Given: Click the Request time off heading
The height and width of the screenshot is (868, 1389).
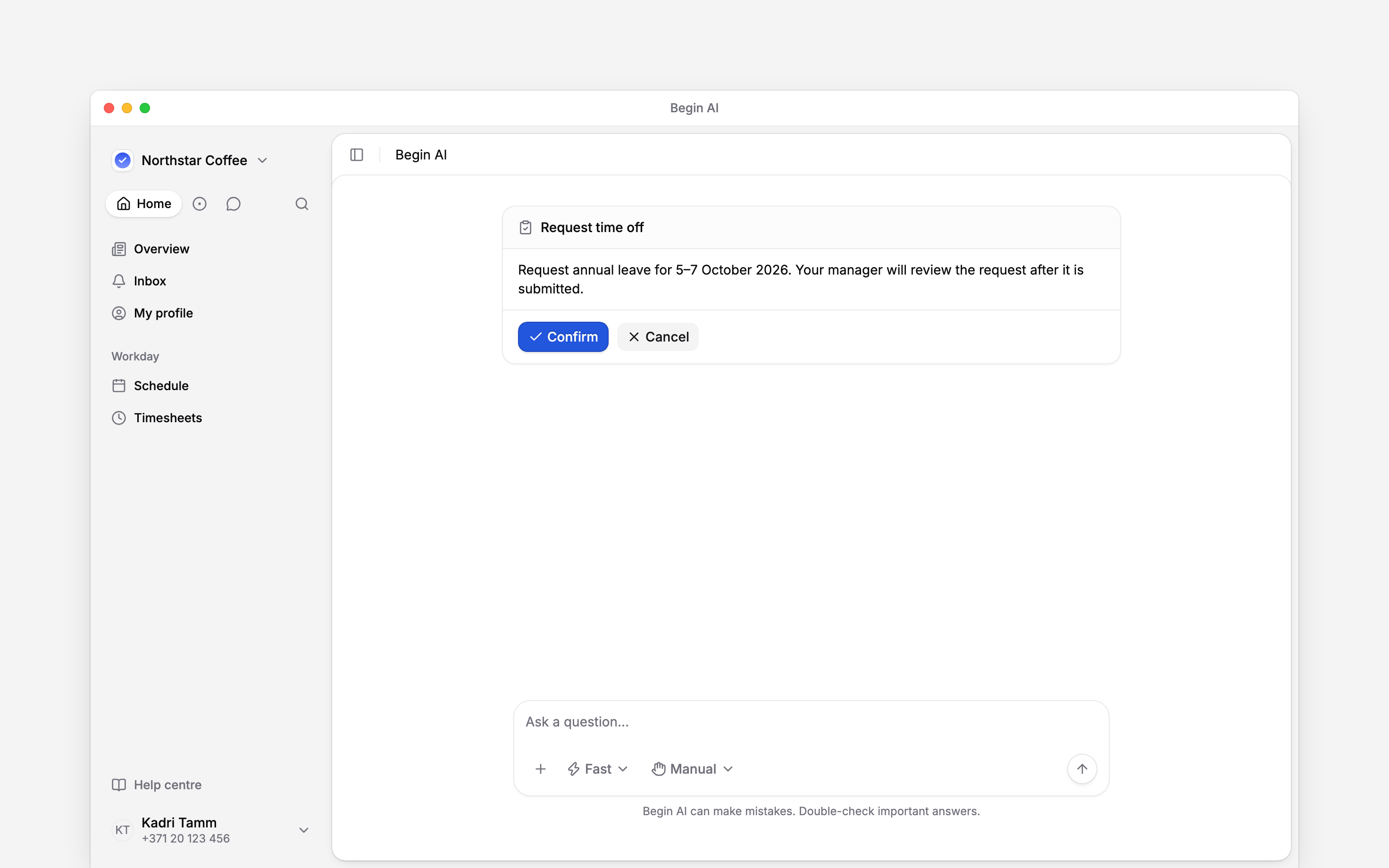Looking at the screenshot, I should click(x=592, y=227).
